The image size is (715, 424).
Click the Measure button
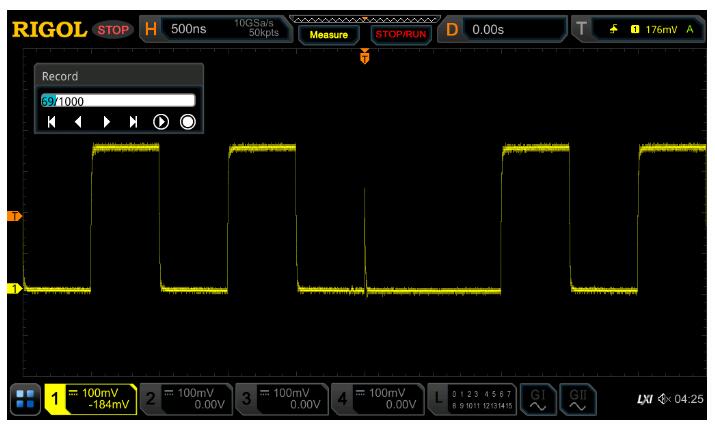[x=327, y=31]
